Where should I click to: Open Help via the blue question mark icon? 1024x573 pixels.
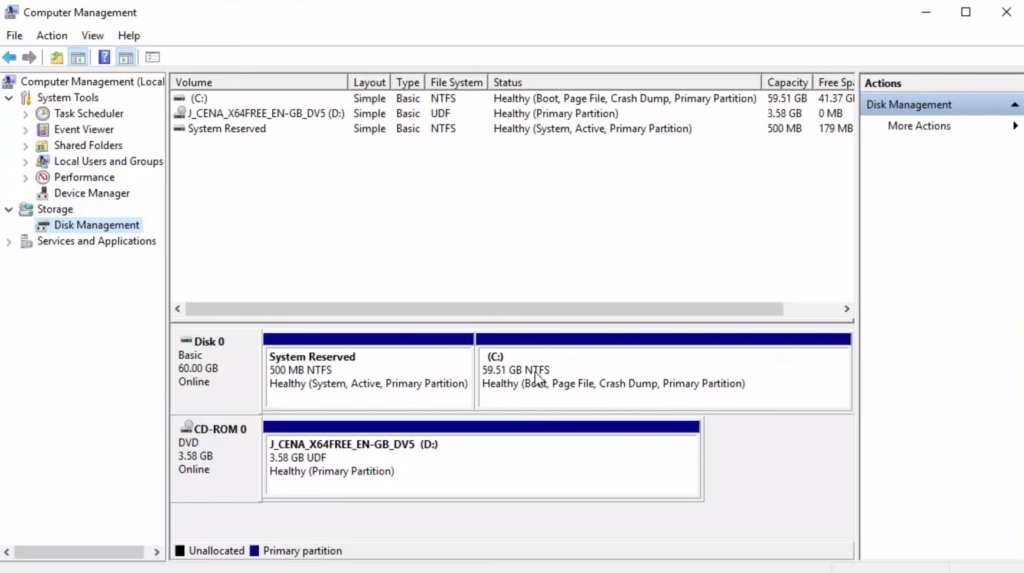point(104,57)
